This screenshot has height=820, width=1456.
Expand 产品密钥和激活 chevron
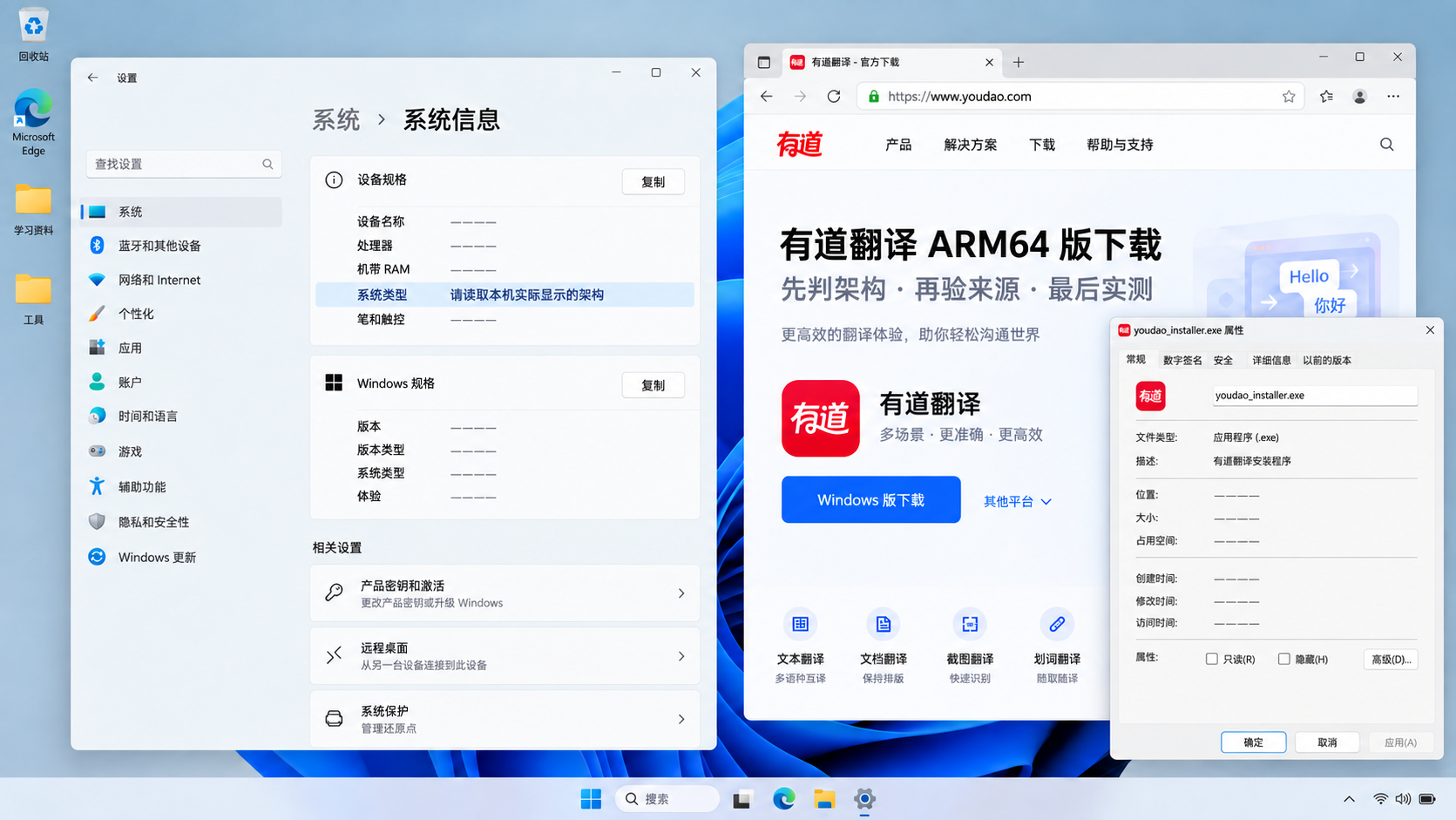(x=681, y=593)
